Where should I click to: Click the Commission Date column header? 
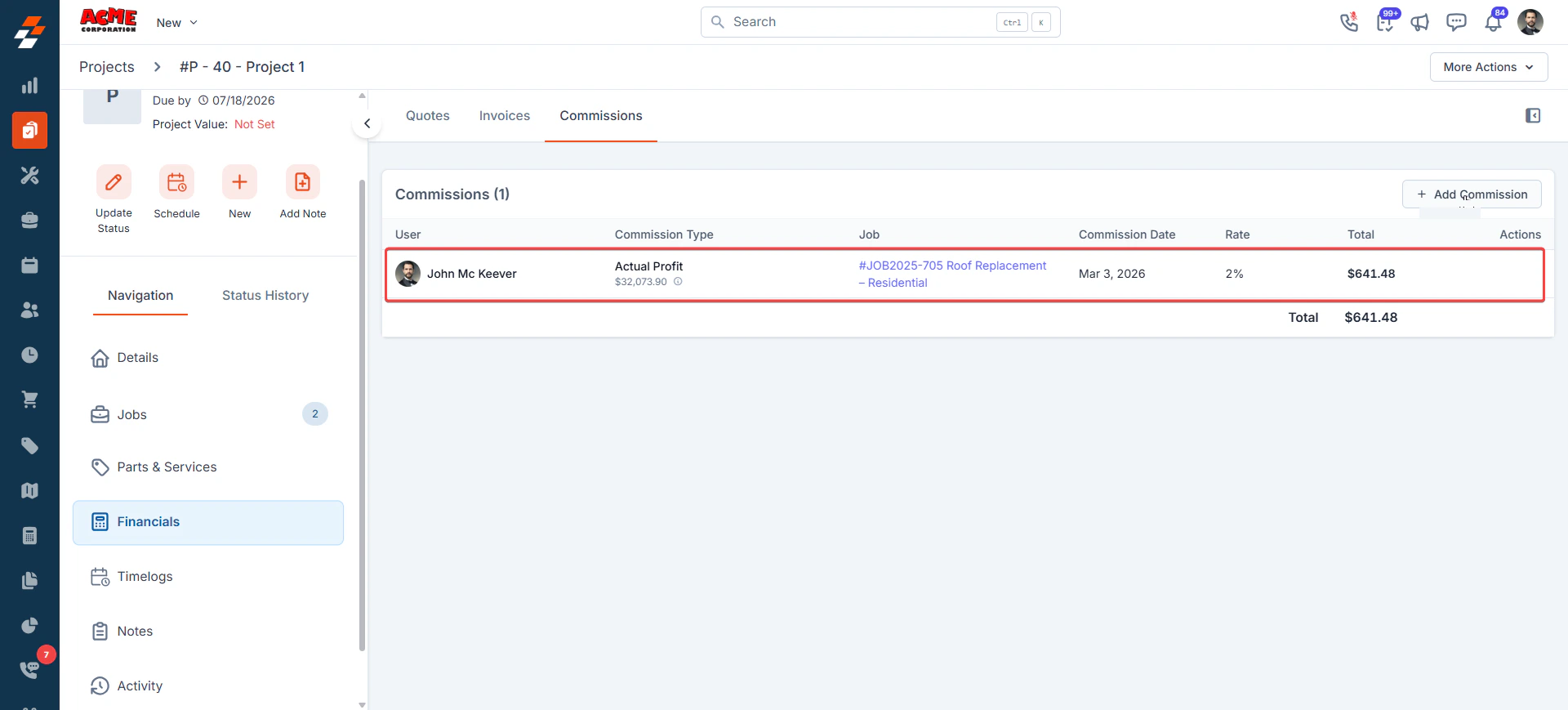pyautogui.click(x=1127, y=234)
